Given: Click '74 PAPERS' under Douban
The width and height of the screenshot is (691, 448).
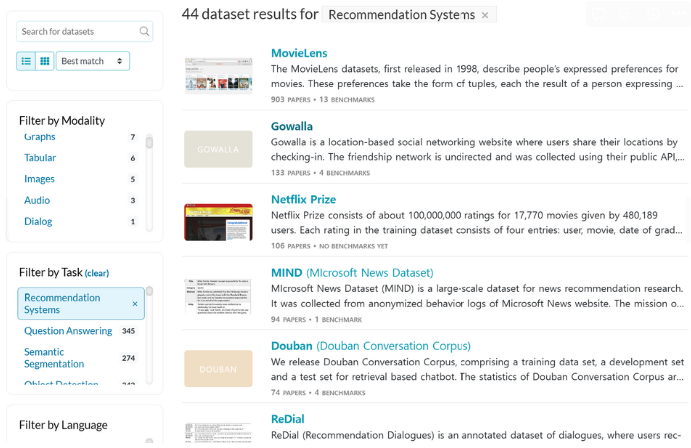Looking at the screenshot, I should (288, 392).
